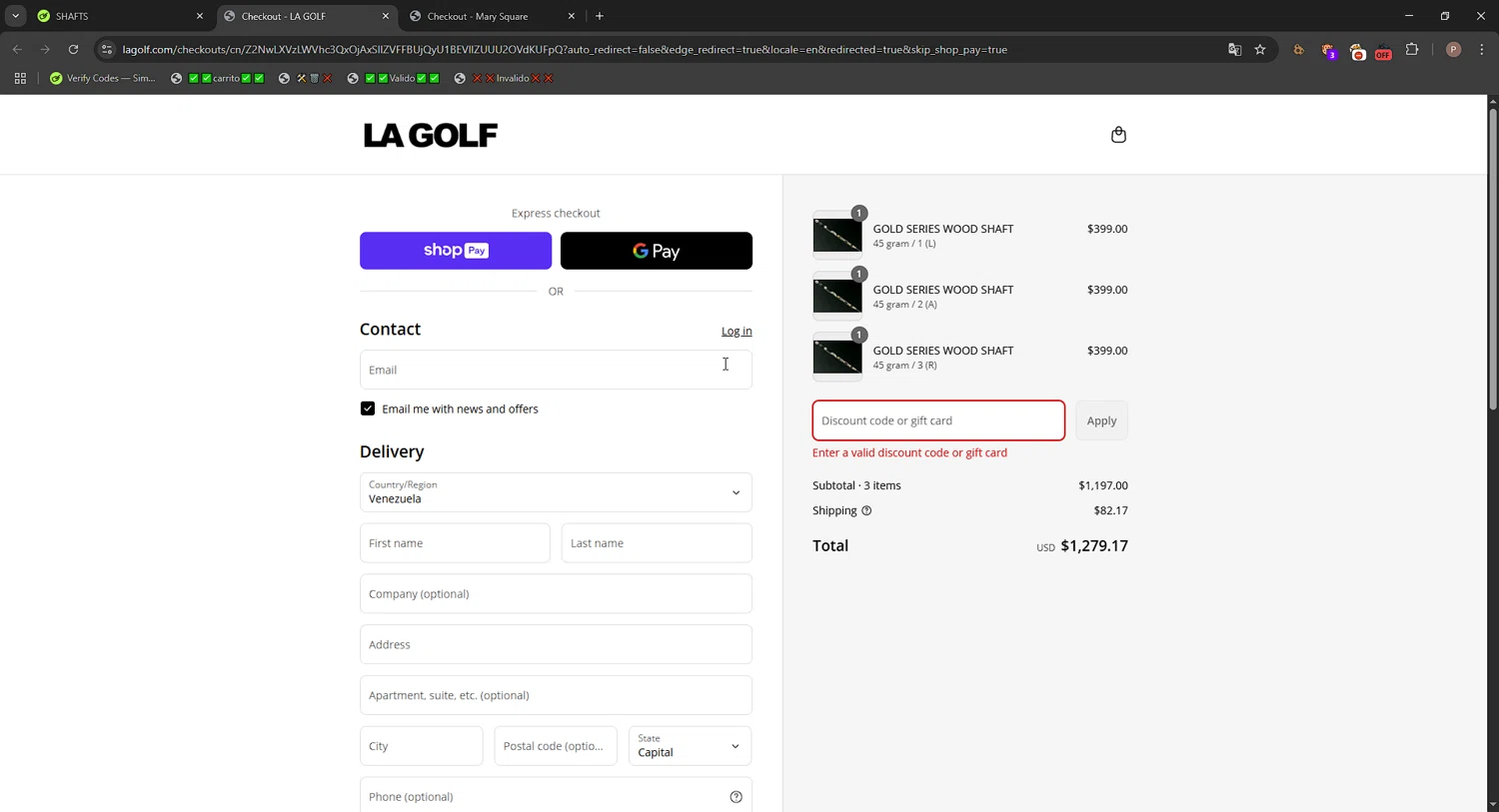Screen dimensions: 1499x812
Task: Click the Apply discount button
Action: tap(1101, 420)
